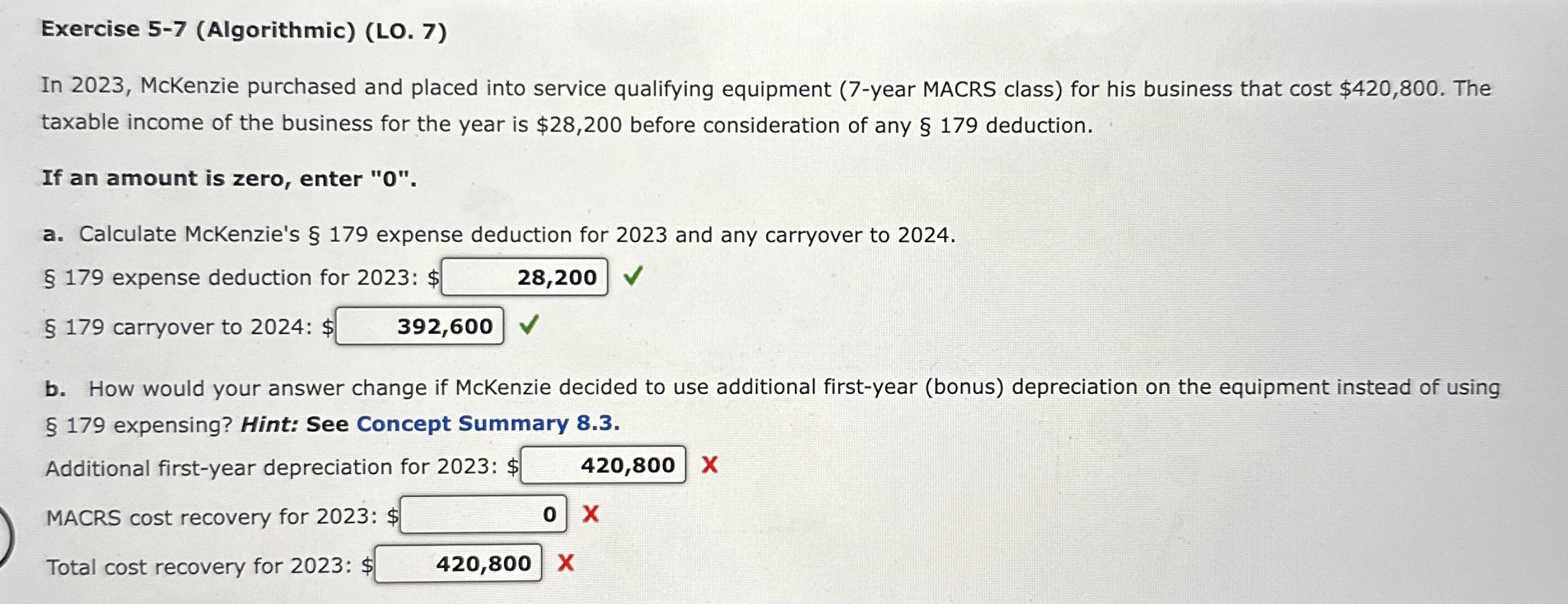
Task: Click the red X next to MACRS cost recovery
Action: click(x=591, y=514)
